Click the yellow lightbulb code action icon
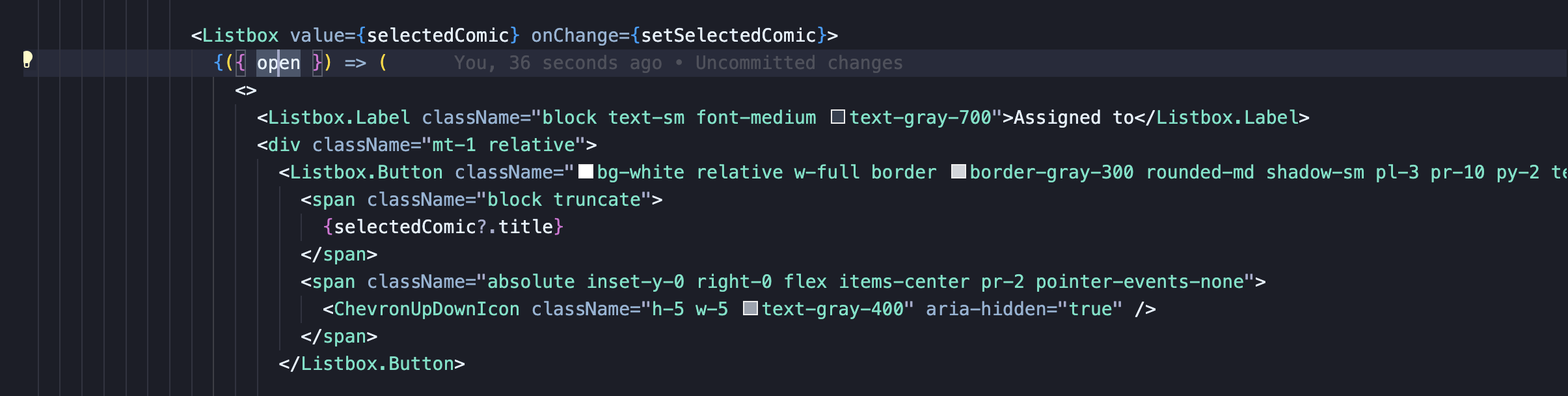 [27, 60]
